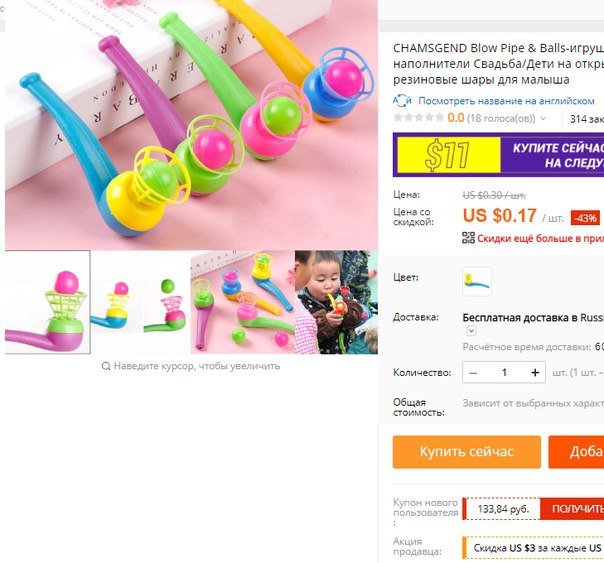Open the pink pipe first thumbnail

[x=47, y=302]
